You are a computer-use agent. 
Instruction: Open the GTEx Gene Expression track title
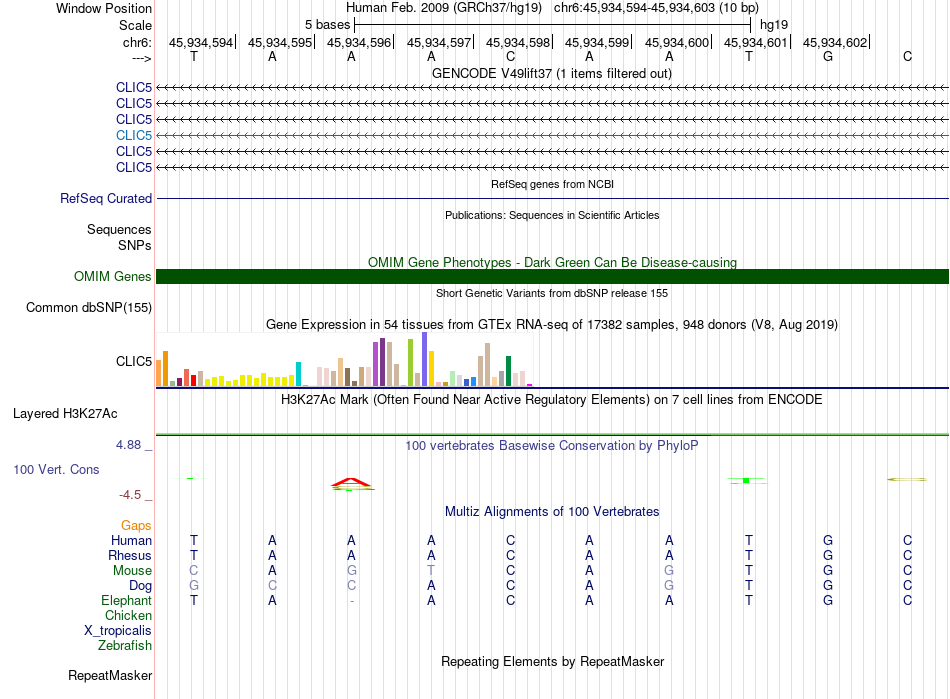point(552,324)
